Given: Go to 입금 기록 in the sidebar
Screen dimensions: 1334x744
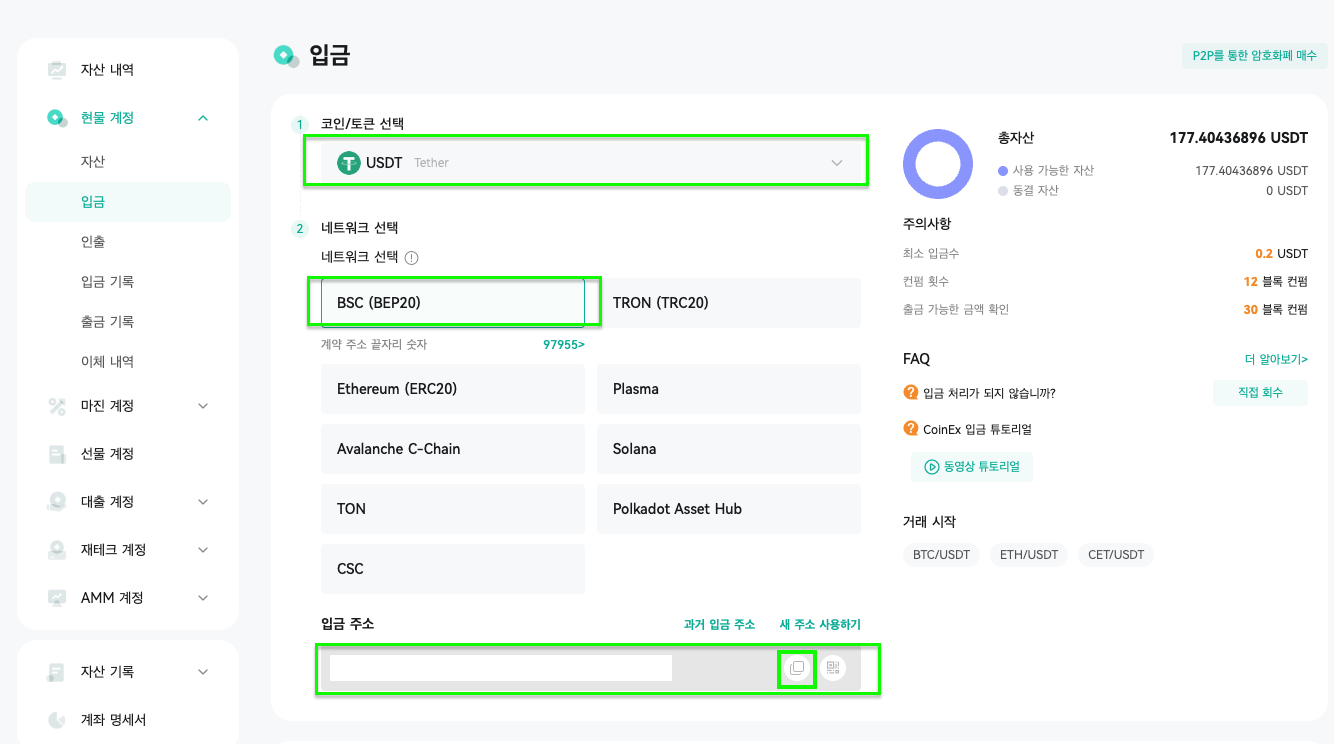Looking at the screenshot, I should click(107, 282).
